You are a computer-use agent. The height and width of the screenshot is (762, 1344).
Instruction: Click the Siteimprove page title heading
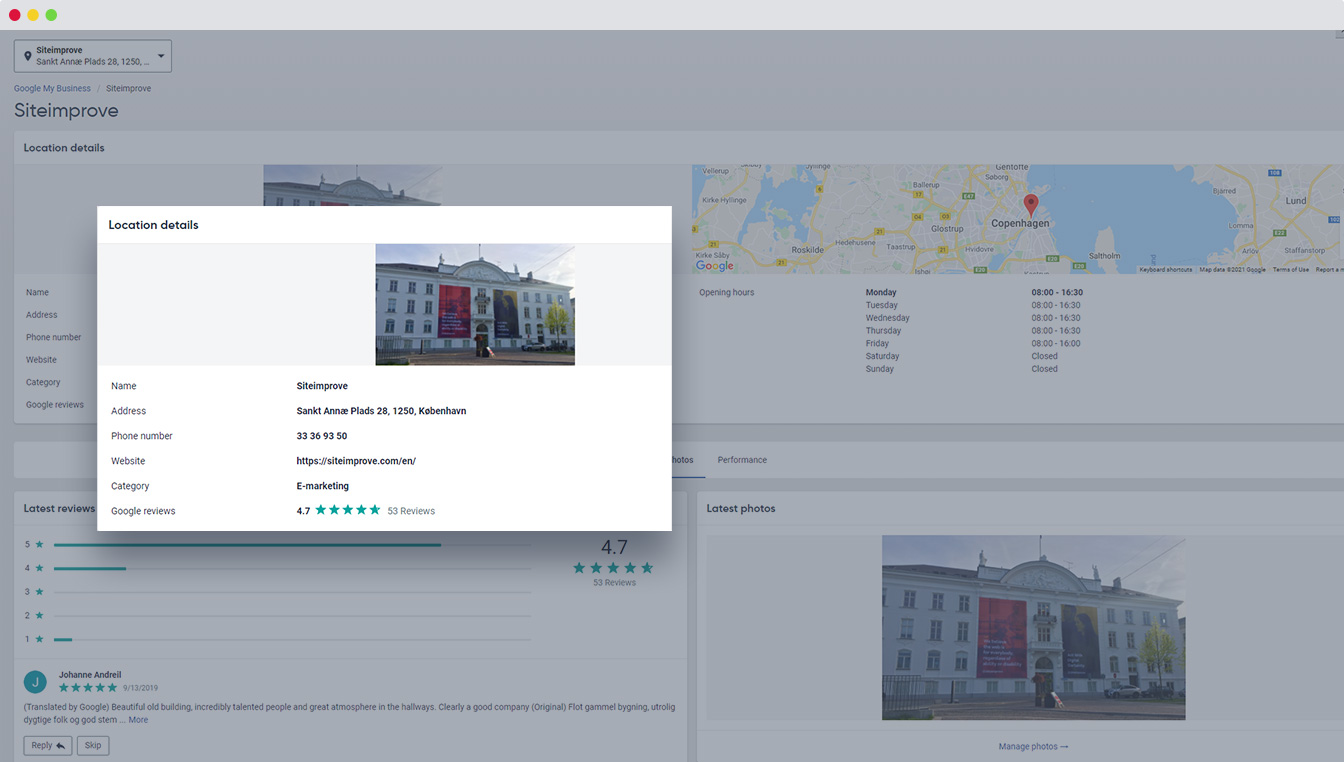tap(66, 111)
